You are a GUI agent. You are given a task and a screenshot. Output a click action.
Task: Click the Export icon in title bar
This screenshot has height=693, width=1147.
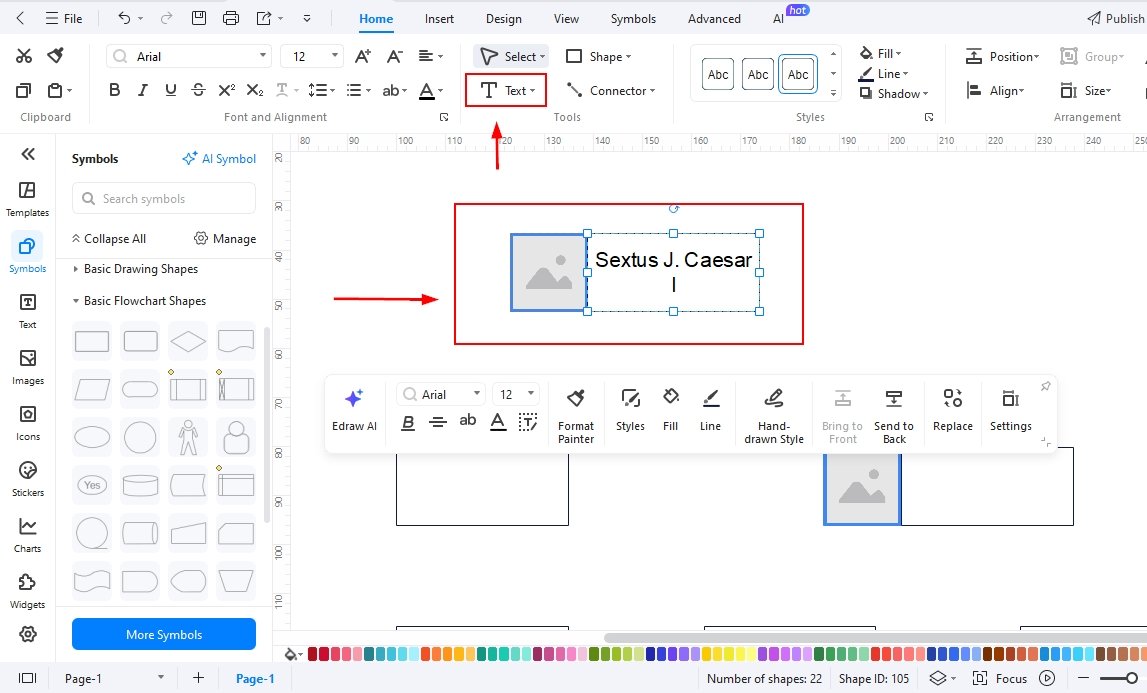(x=263, y=18)
